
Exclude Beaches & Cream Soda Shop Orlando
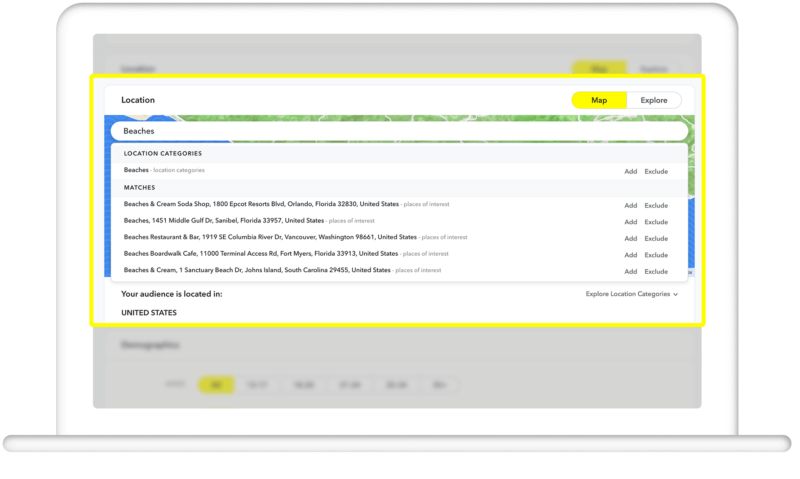tap(656, 205)
